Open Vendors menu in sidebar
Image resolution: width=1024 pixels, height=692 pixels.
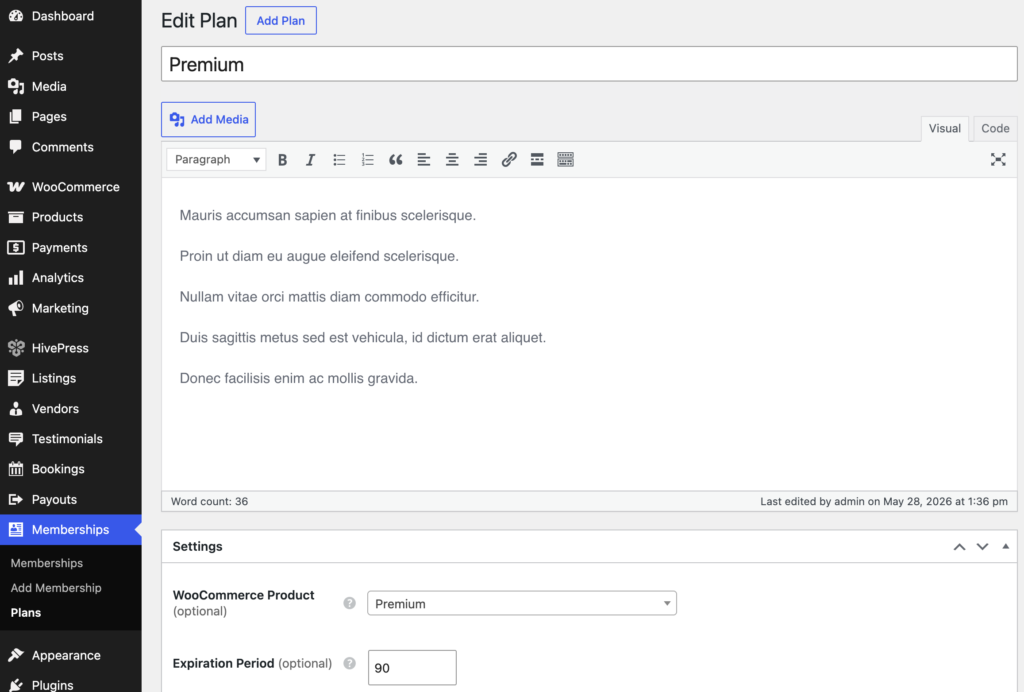[71, 409]
